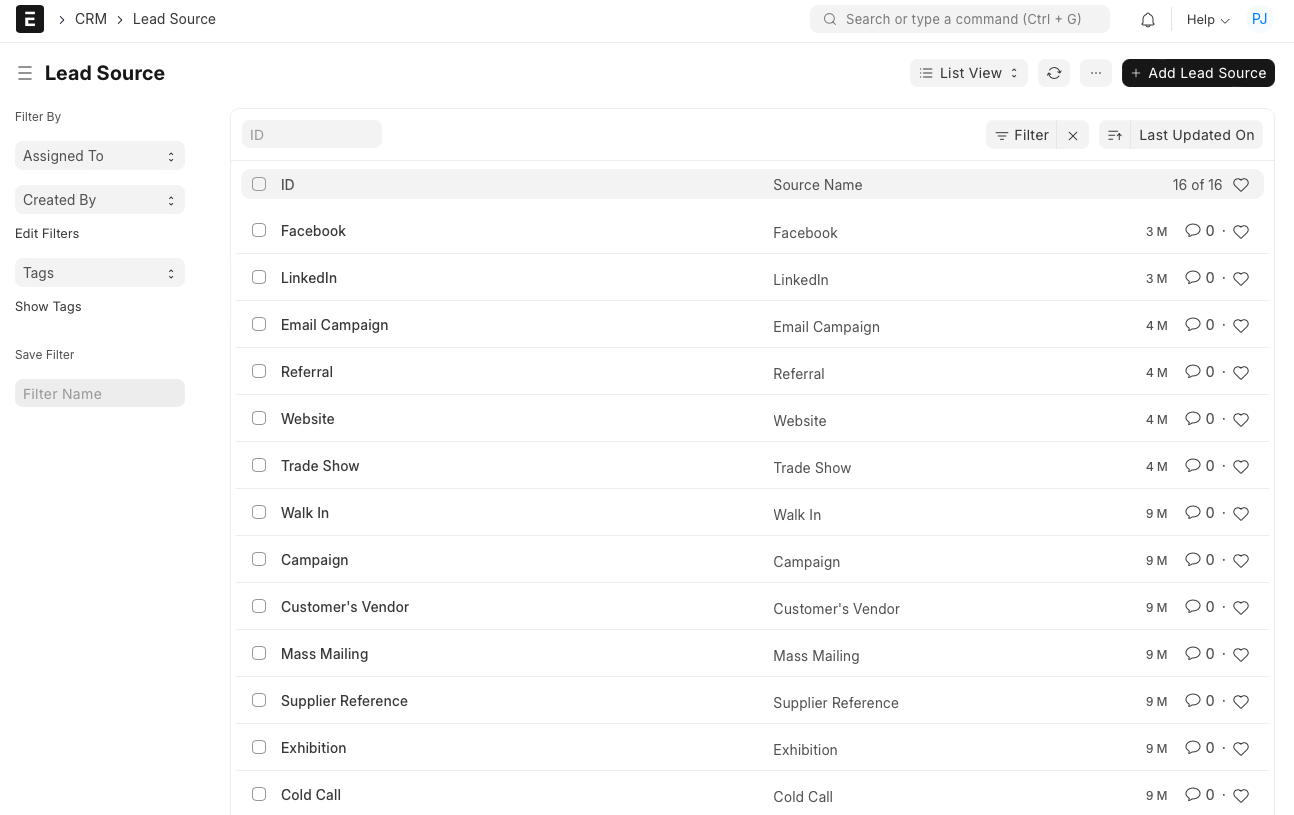Screen dimensions: 1294x815
Task: Refresh the list with the reload icon
Action: click(1053, 72)
